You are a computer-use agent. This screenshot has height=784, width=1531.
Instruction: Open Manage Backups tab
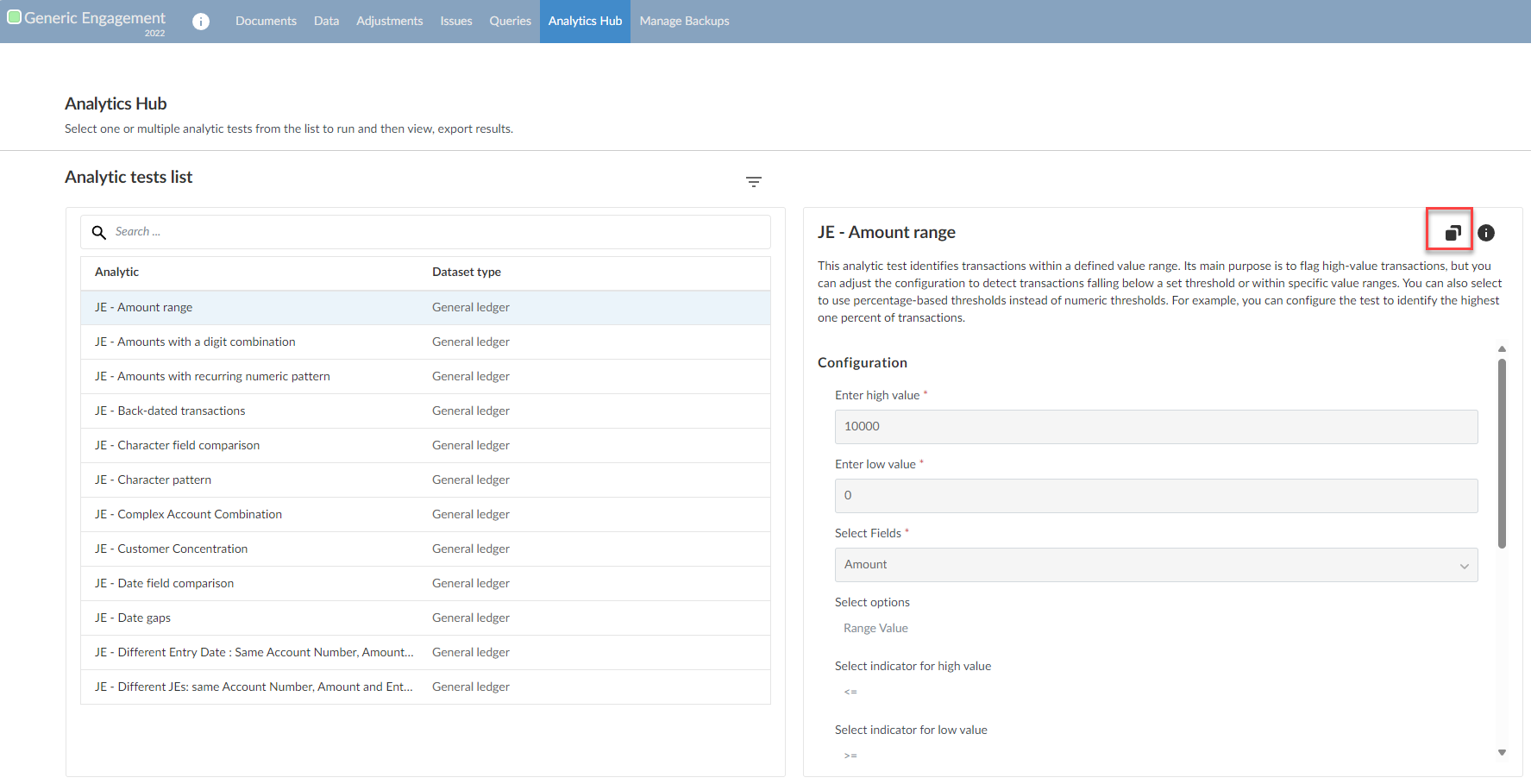click(684, 22)
